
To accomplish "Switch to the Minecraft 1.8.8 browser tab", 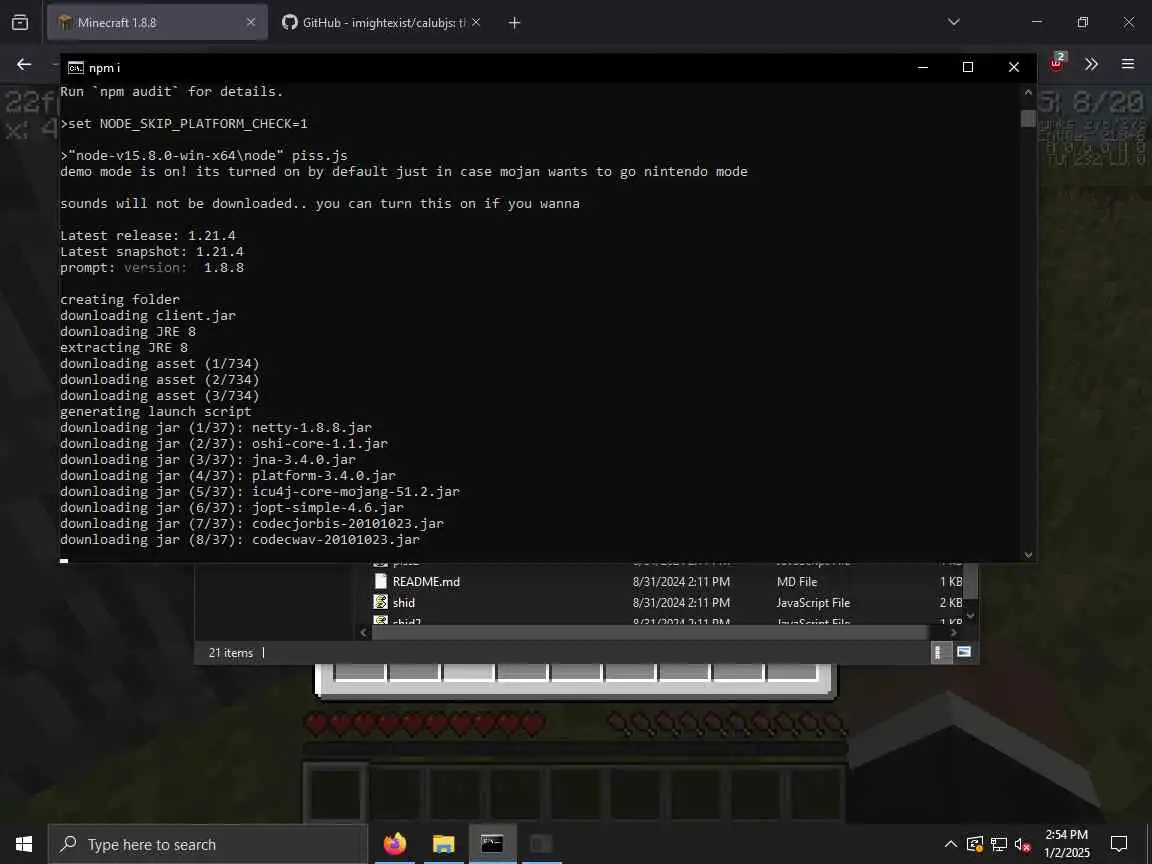I will [157, 23].
